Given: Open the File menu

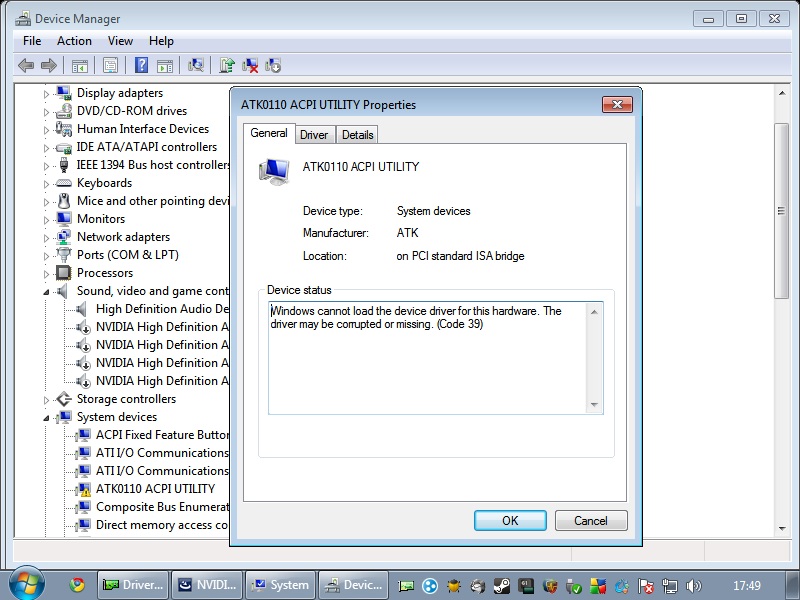Looking at the screenshot, I should point(32,41).
